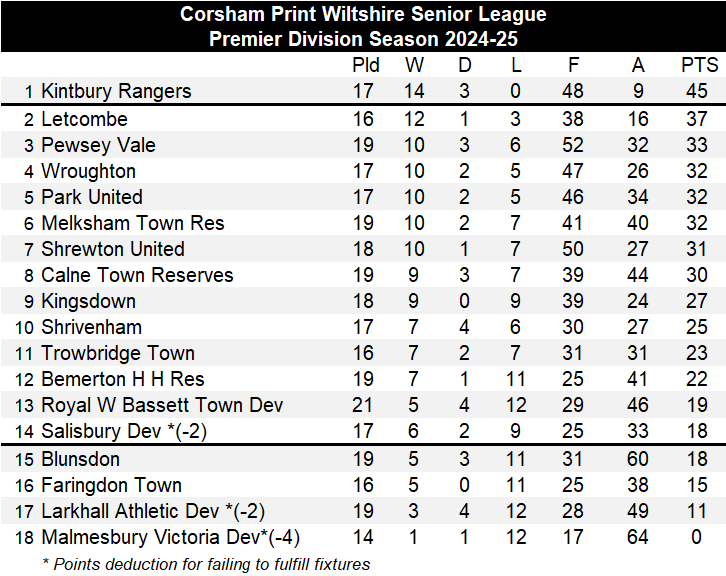726x576 pixels.
Task: Select Melksham Town Res team name
Action: (132, 223)
